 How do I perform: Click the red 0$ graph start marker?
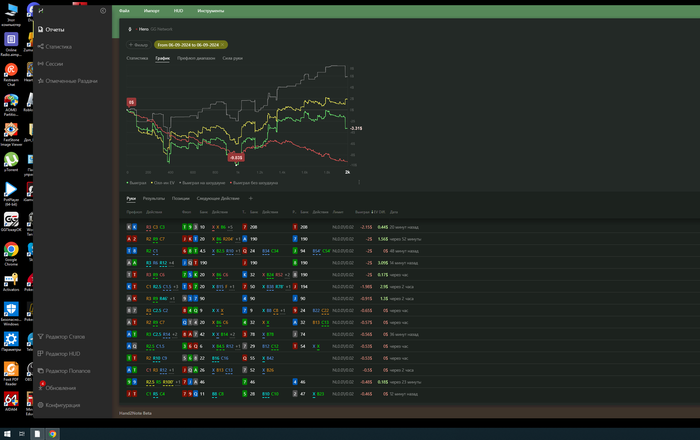click(131, 102)
